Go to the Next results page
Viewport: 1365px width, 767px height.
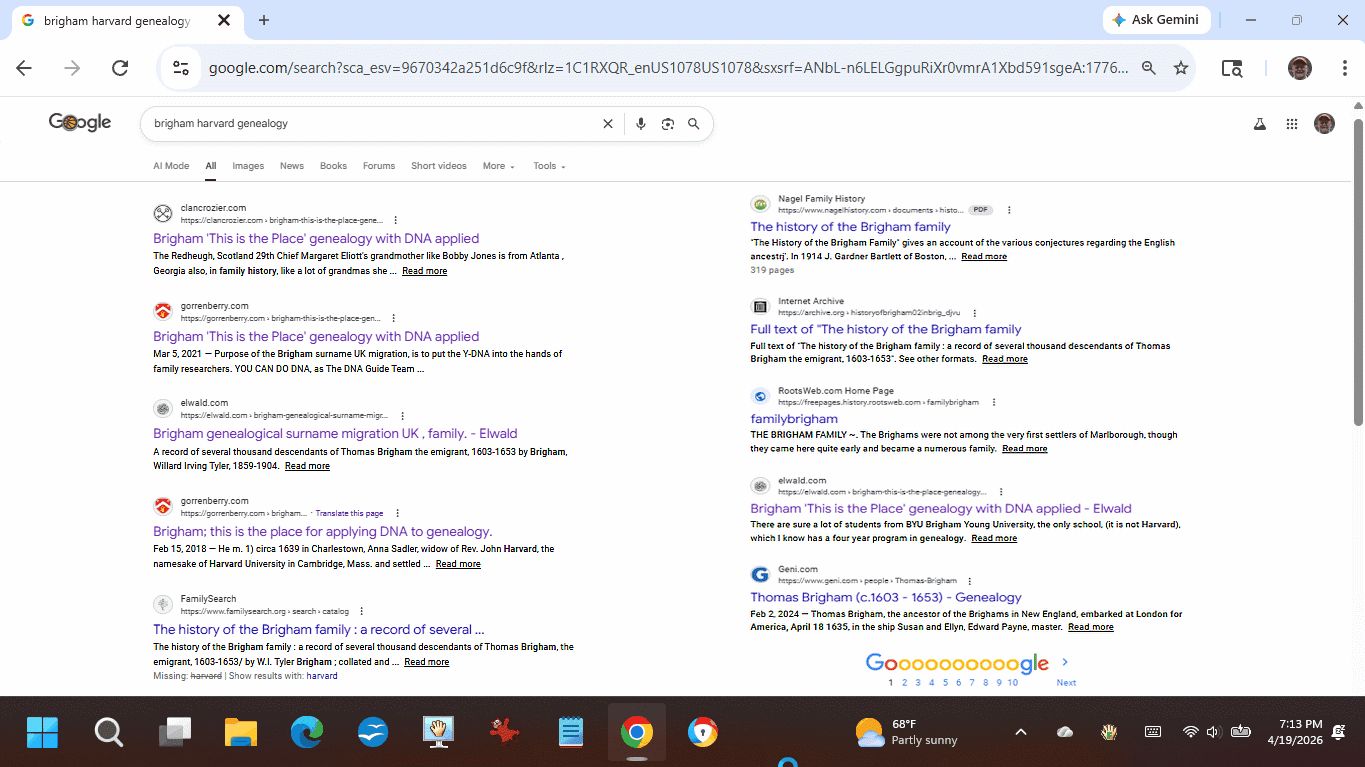pyautogui.click(x=1066, y=670)
